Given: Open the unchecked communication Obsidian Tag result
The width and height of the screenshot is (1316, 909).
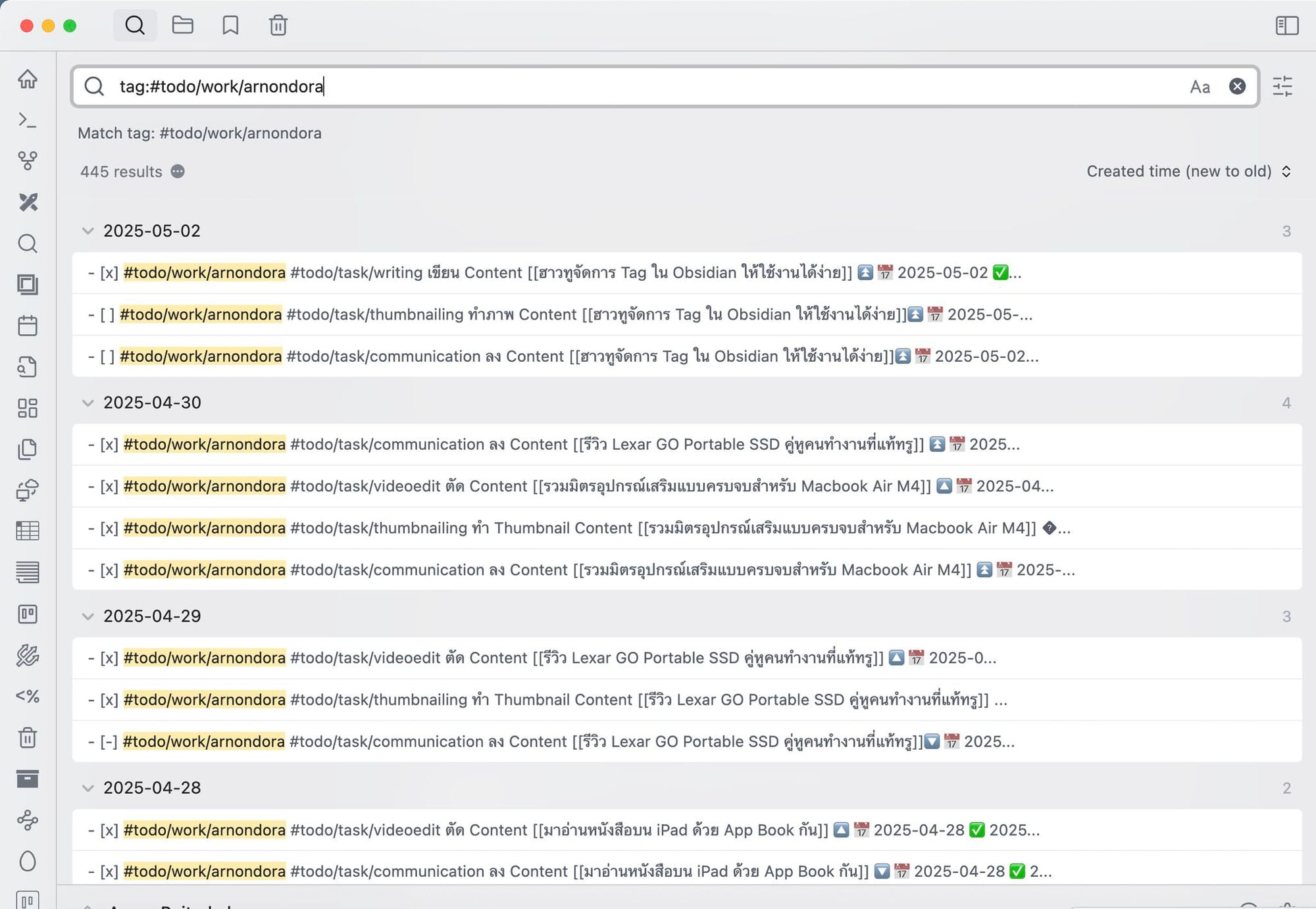Looking at the screenshot, I should pos(687,356).
